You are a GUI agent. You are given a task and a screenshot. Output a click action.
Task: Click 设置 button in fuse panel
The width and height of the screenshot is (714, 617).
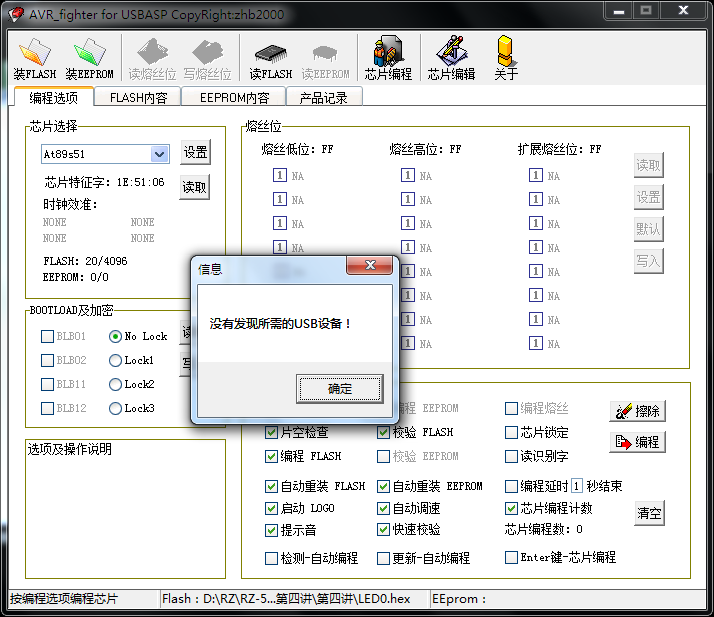coord(648,197)
